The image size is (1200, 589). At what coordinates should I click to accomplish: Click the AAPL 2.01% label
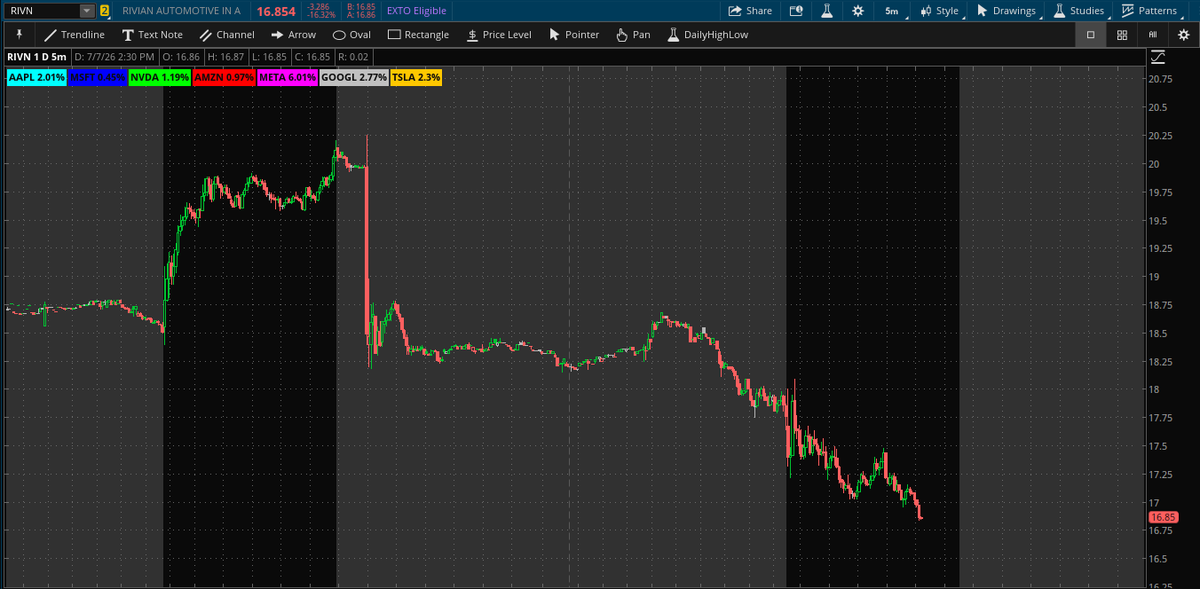(x=37, y=76)
